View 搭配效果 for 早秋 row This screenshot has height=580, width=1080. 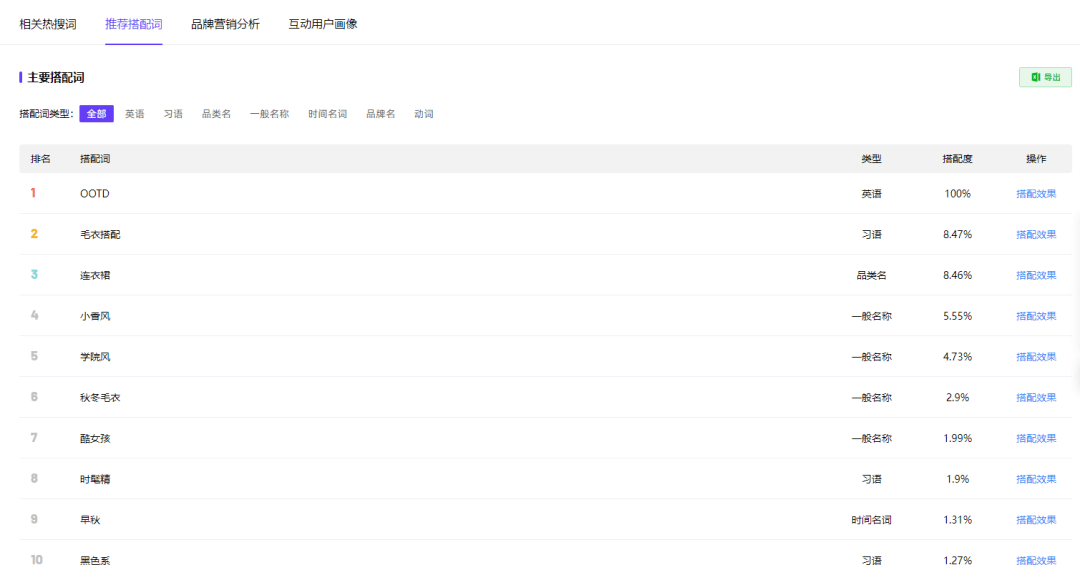1036,519
